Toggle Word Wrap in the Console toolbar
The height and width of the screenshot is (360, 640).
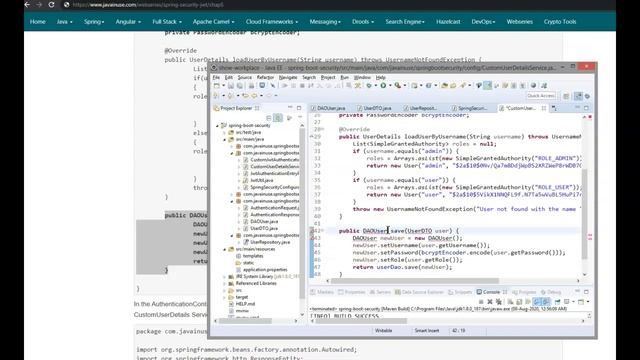point(527,302)
